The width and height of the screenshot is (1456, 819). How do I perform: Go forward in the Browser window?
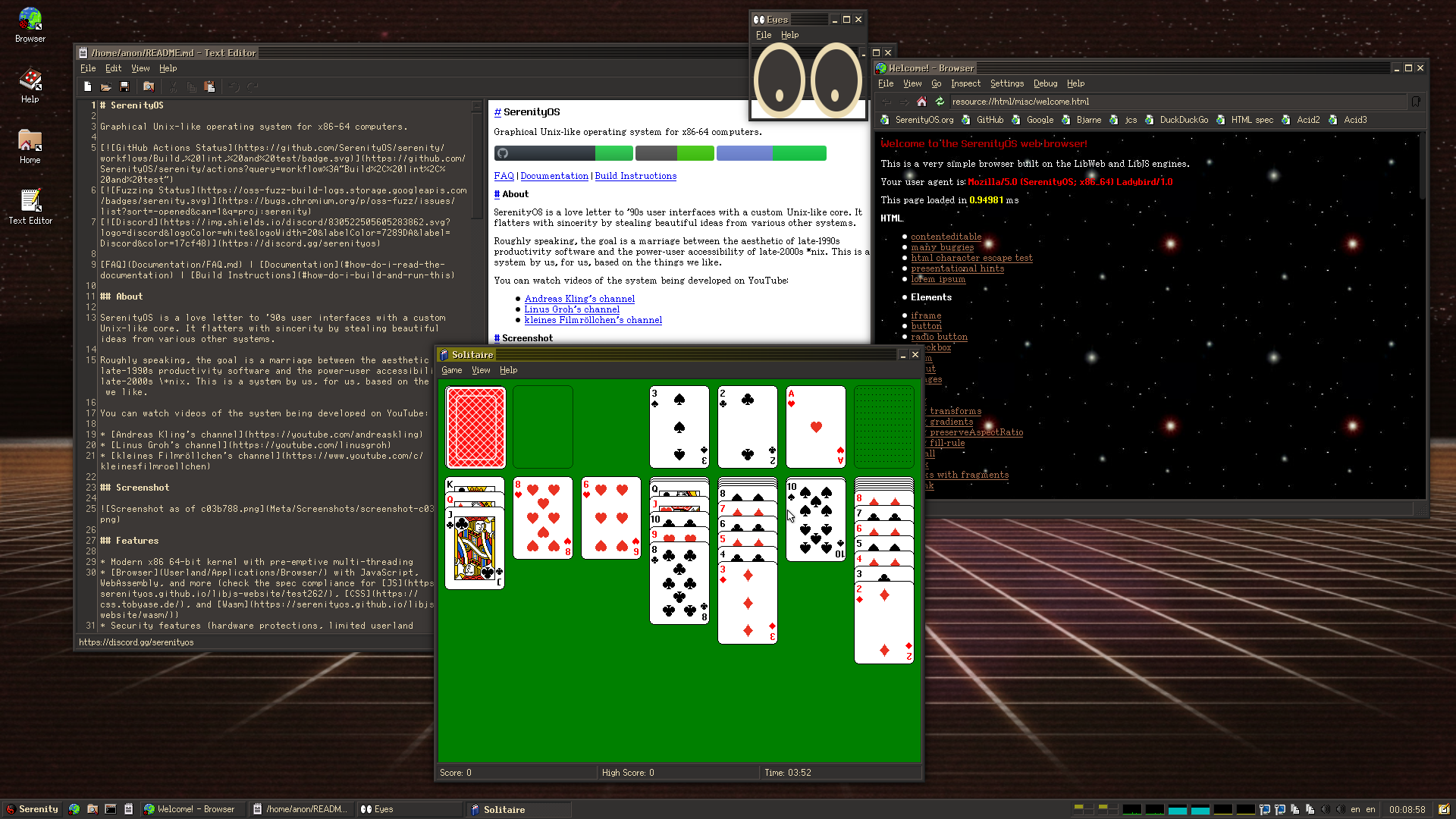[904, 102]
